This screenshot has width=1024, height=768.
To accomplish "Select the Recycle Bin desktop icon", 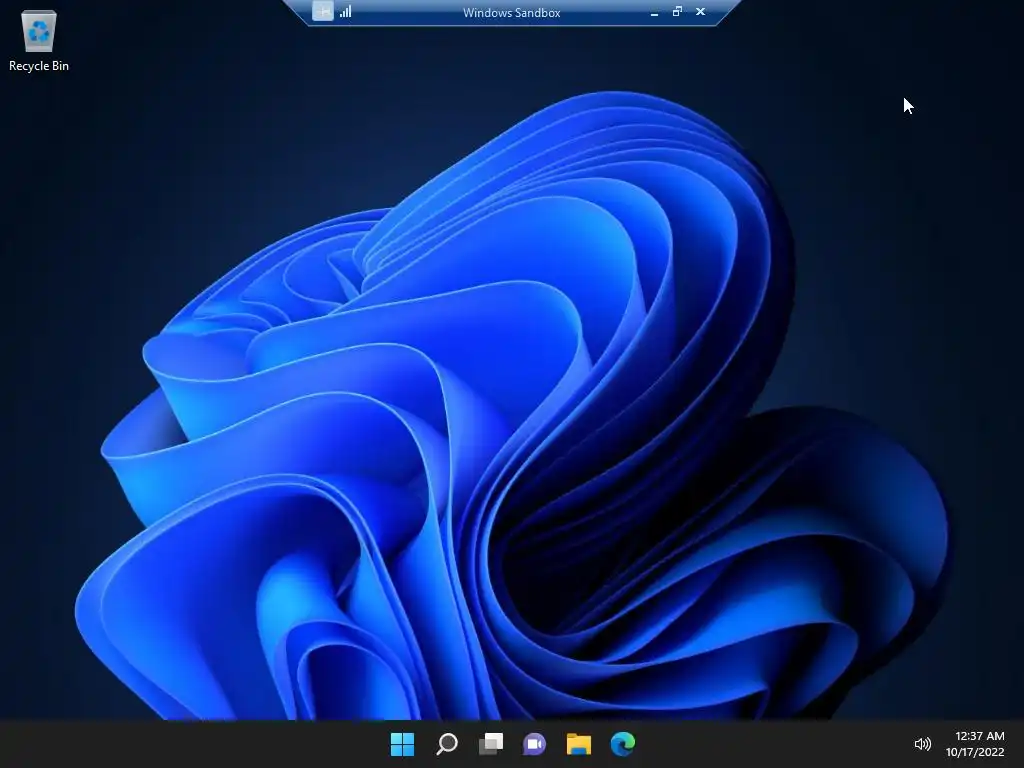I will [x=39, y=40].
